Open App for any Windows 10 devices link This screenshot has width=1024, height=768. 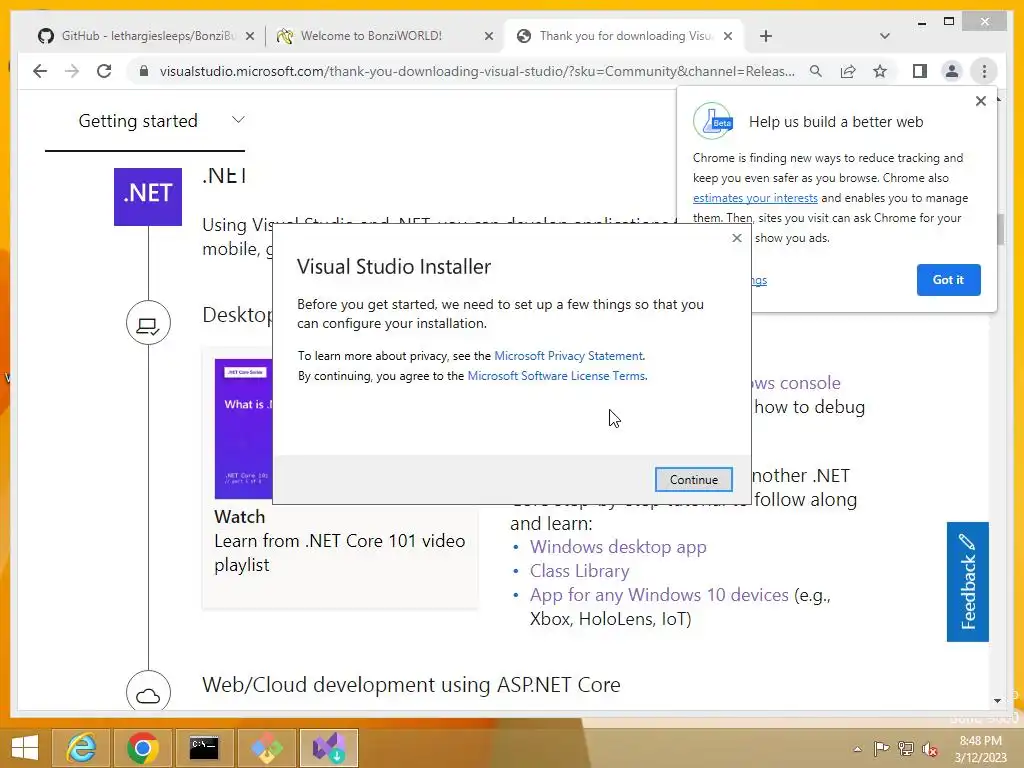tap(659, 595)
